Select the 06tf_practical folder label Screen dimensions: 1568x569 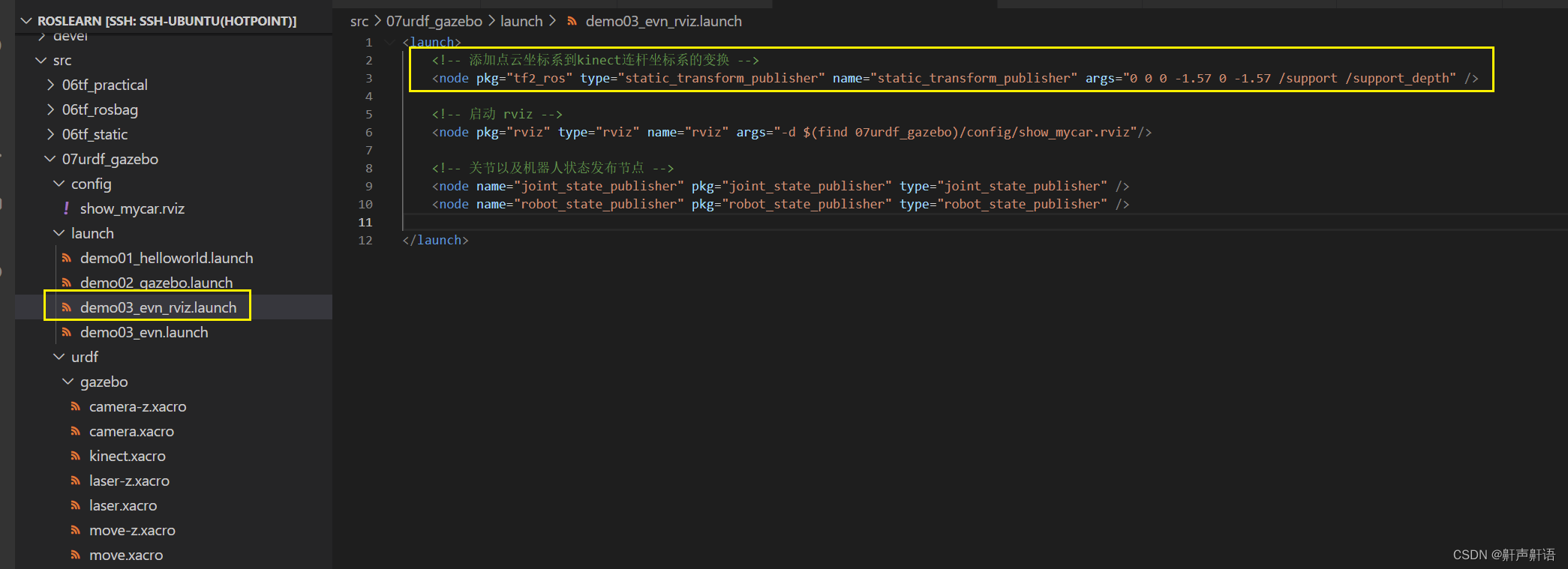[x=105, y=85]
